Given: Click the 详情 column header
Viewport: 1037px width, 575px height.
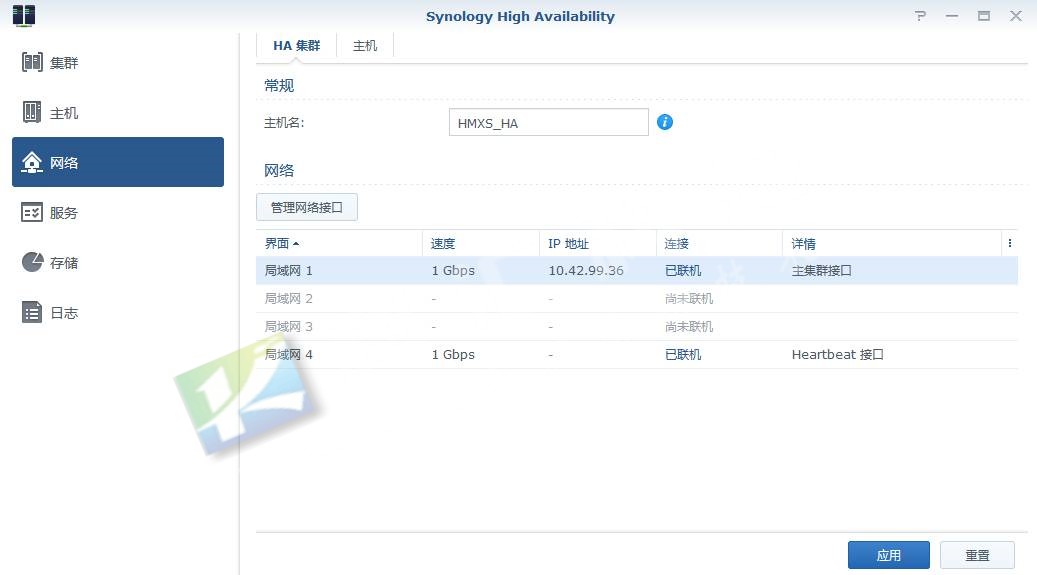Looking at the screenshot, I should tap(892, 243).
